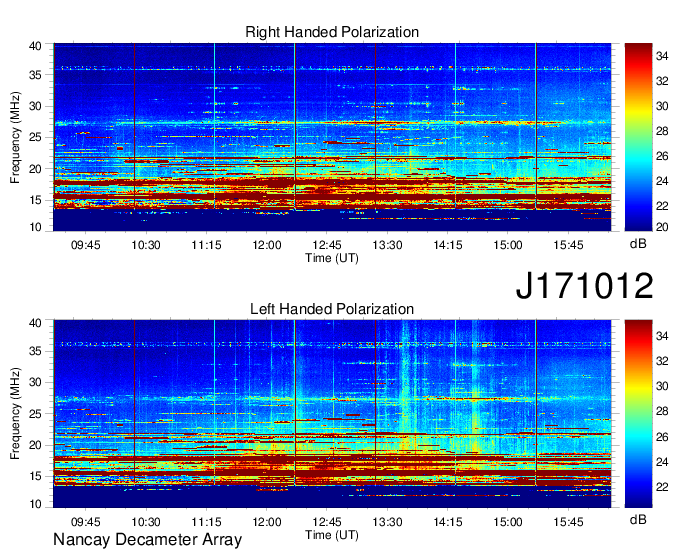Click 15:00 tick under Left Handed plot
This screenshot has height=552, width=680.
coord(508,522)
